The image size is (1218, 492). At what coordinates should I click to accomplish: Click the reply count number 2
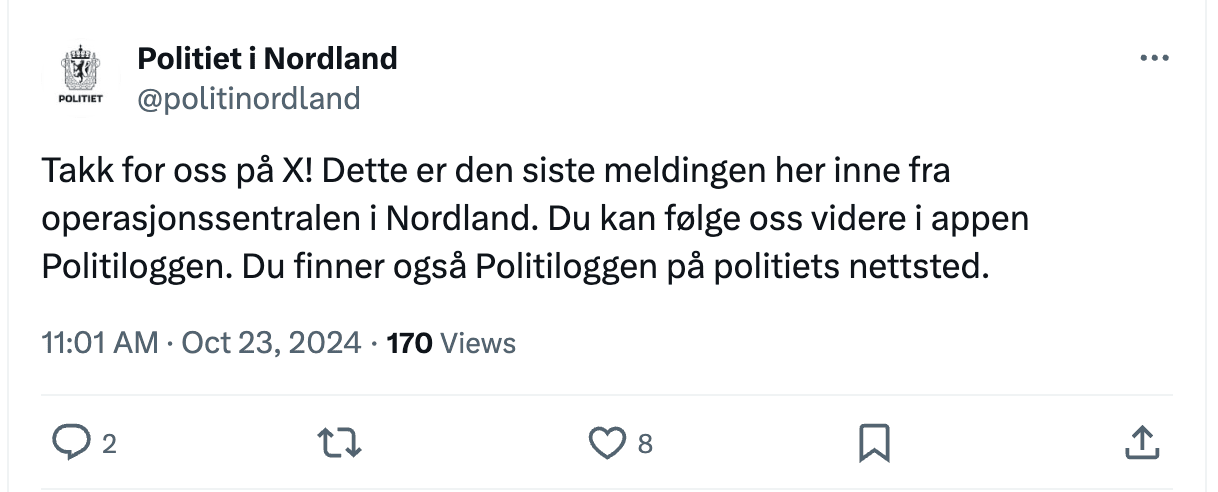pyautogui.click(x=109, y=443)
